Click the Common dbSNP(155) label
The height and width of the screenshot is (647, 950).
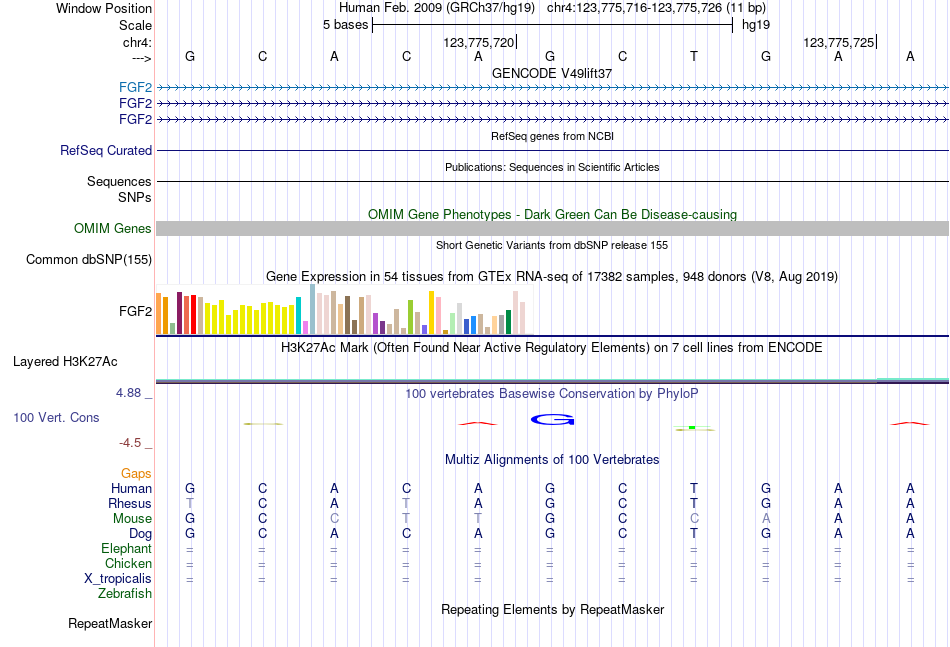pos(89,259)
